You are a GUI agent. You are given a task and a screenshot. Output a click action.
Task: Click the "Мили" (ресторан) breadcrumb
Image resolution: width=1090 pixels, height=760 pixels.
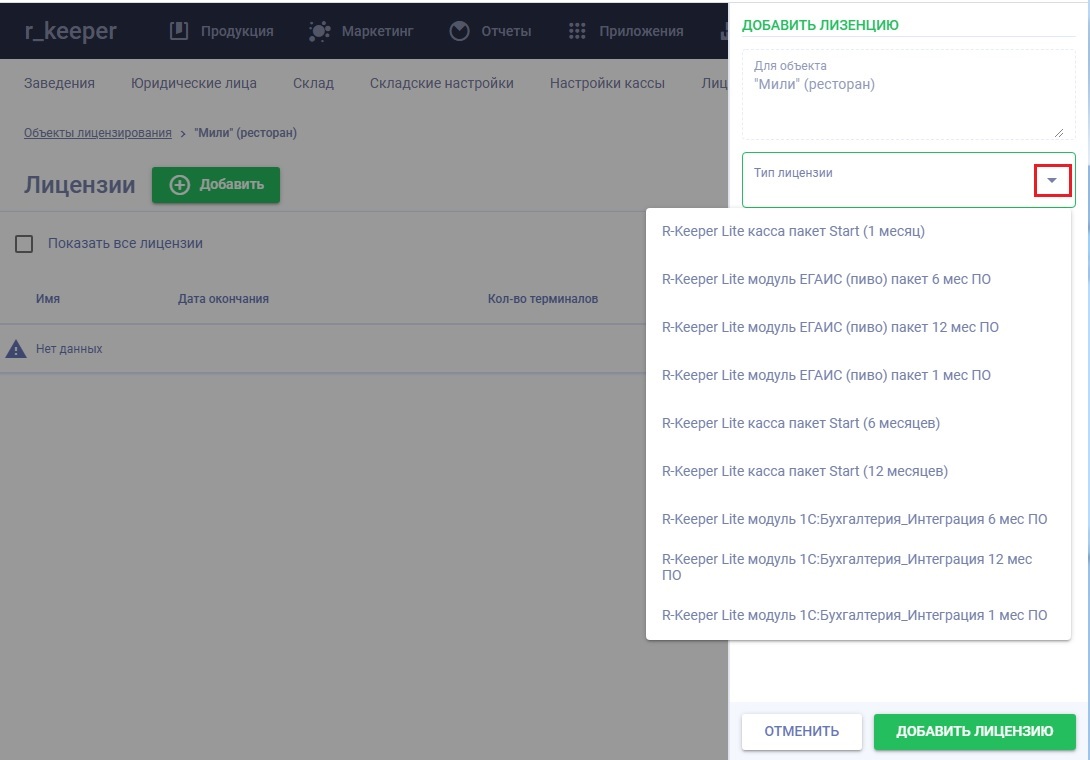(245, 133)
